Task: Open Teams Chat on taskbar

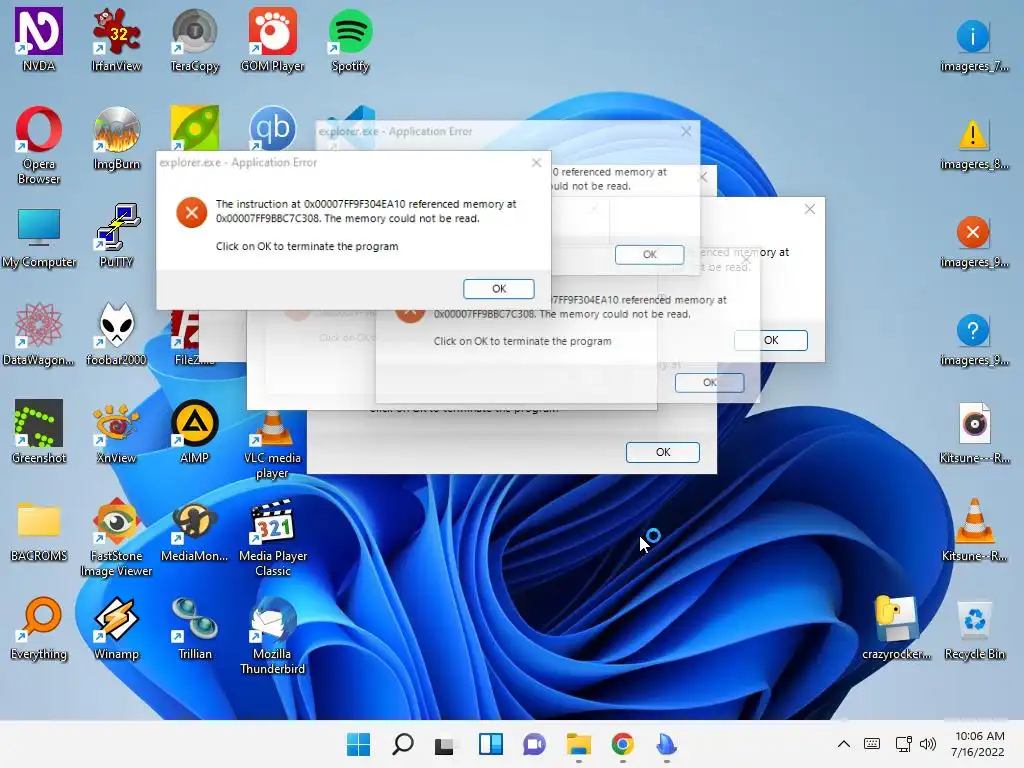Action: (x=534, y=744)
